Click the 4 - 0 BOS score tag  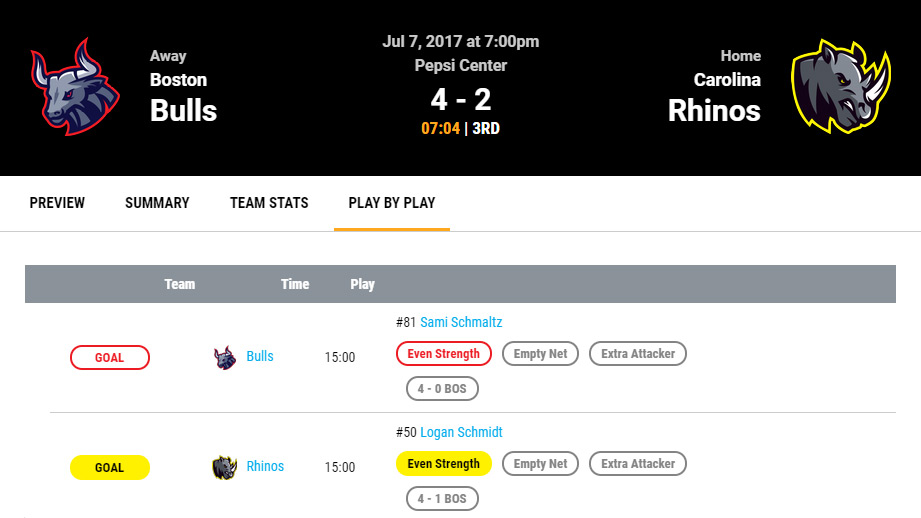[442, 388]
